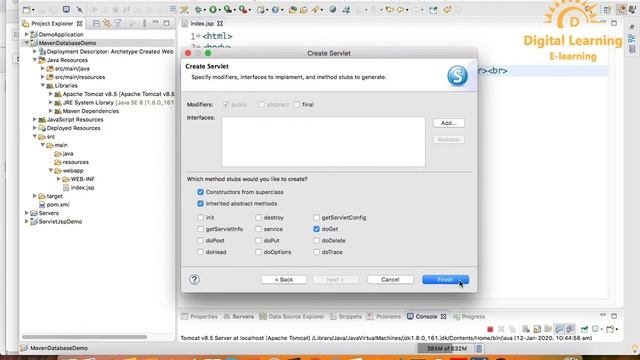Click Project Explorer horizontal scrollbar
This screenshot has height=360, width=640.
(x=84, y=337)
